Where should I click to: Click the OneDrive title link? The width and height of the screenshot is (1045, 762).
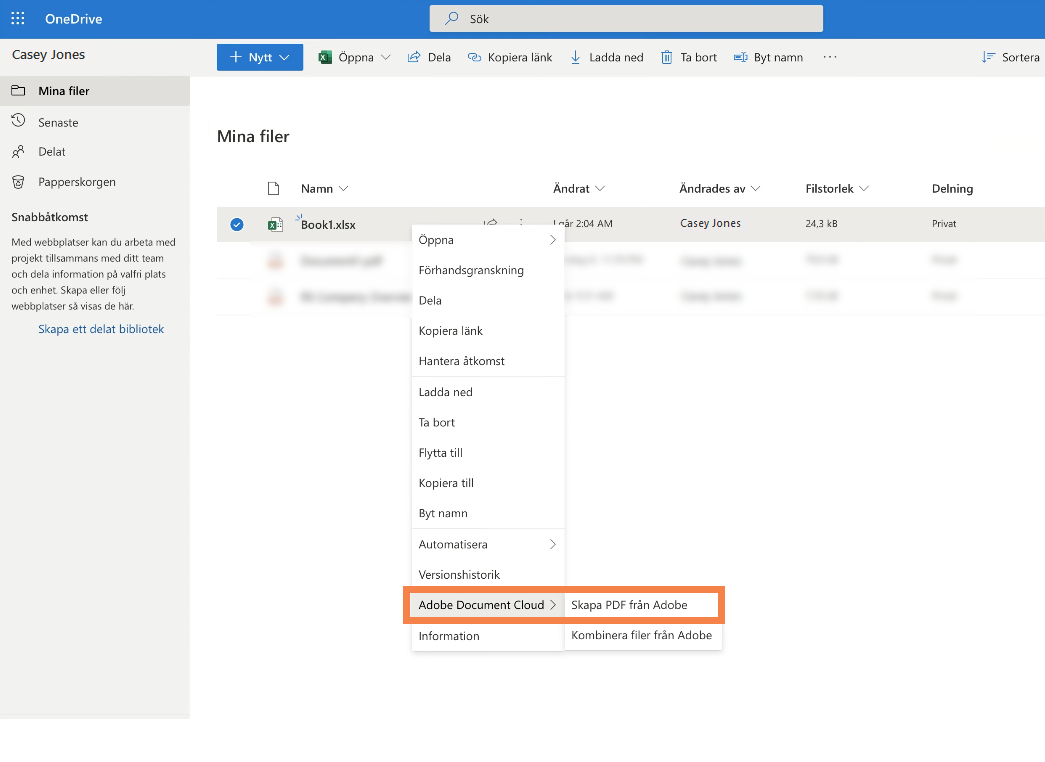tap(73, 19)
